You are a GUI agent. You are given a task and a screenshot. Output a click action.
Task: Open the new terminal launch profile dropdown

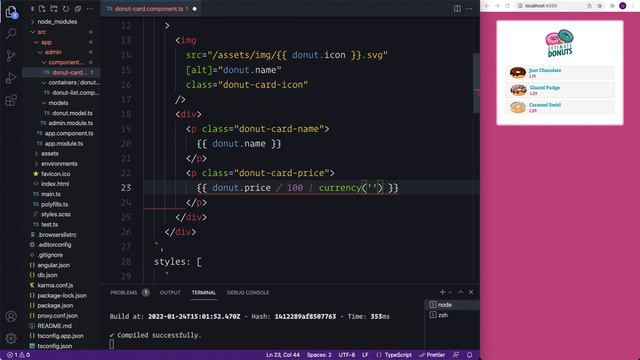pos(451,292)
